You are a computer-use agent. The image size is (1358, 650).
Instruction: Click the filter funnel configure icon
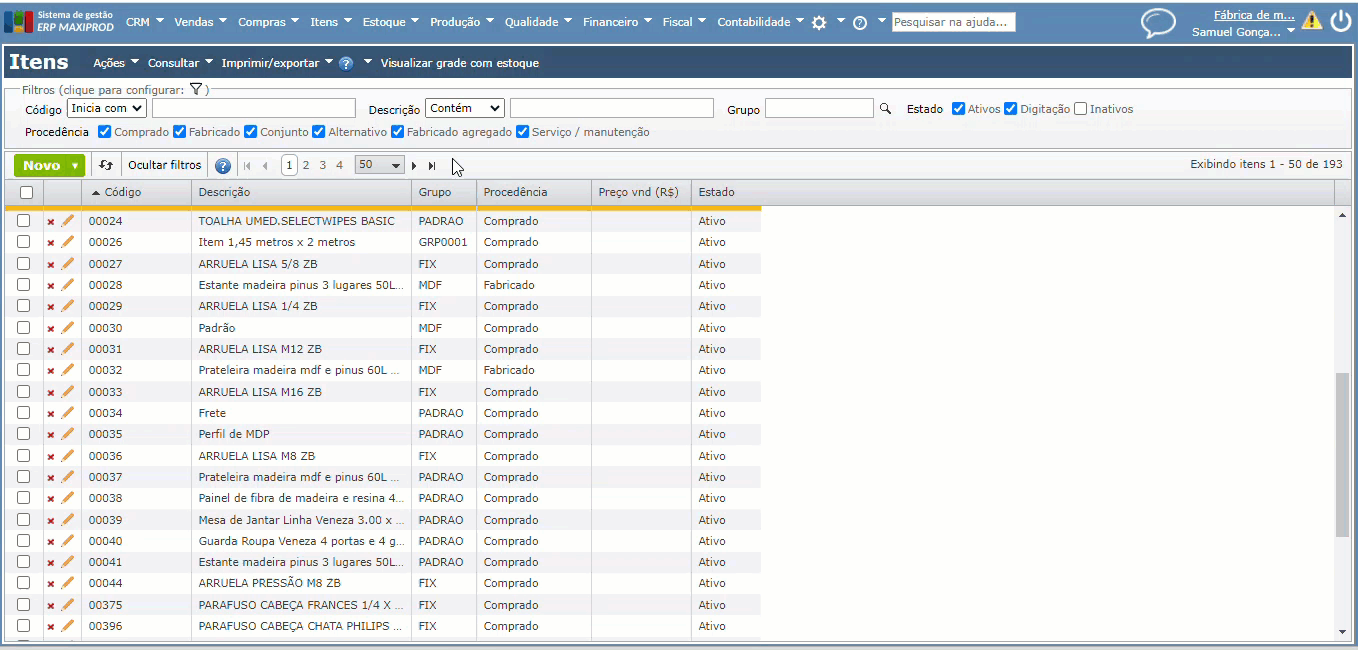(197, 89)
